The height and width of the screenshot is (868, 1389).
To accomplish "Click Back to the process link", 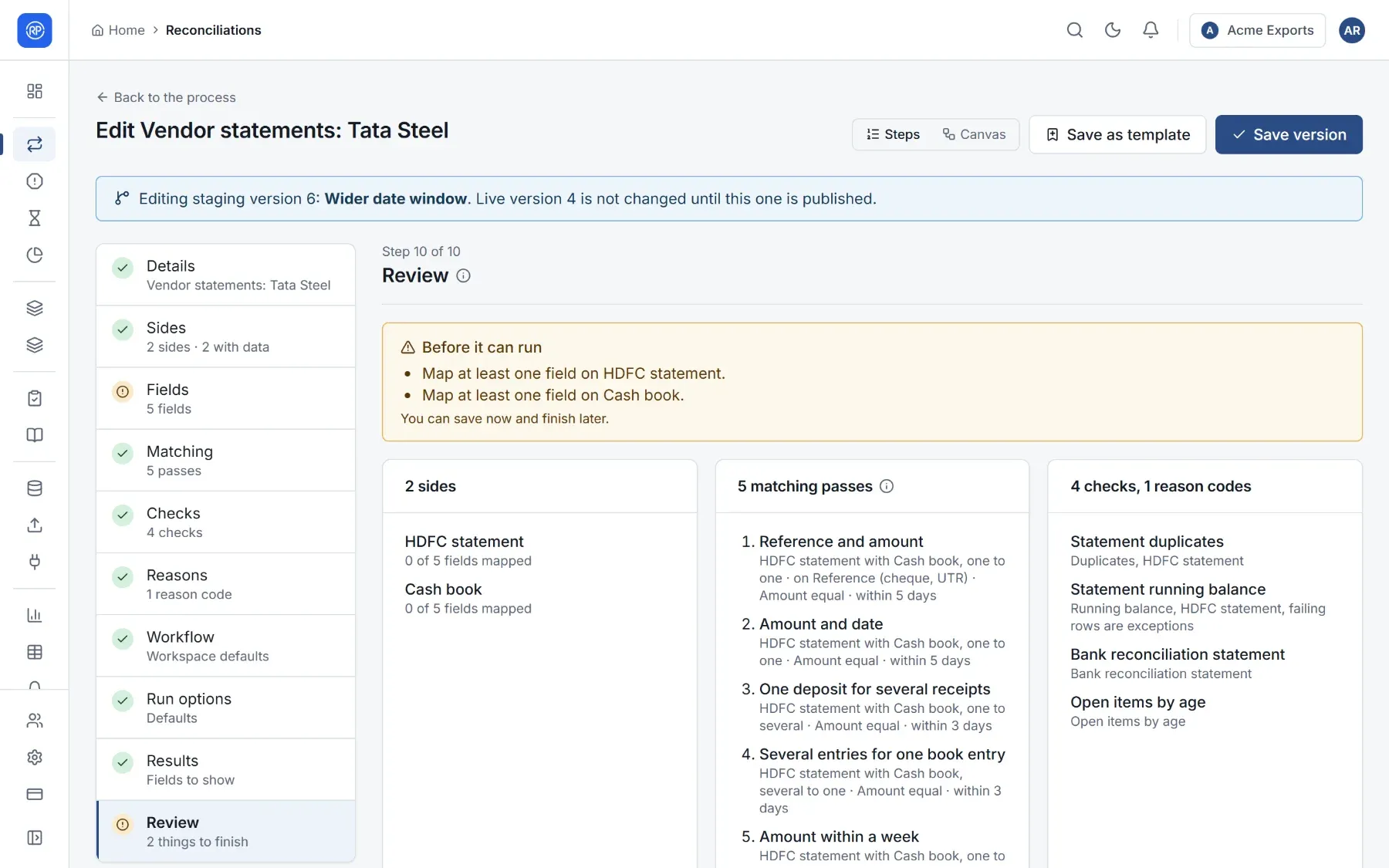I will 166,97.
